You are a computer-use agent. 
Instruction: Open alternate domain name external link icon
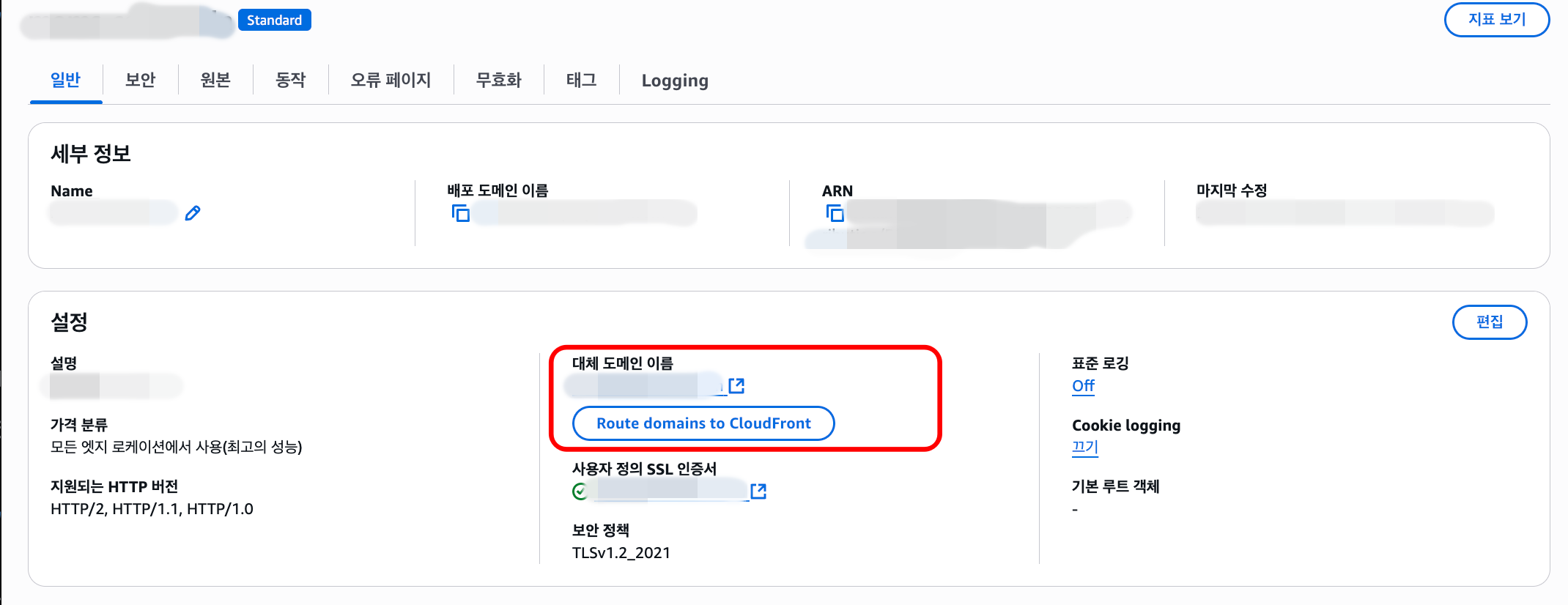click(x=736, y=386)
